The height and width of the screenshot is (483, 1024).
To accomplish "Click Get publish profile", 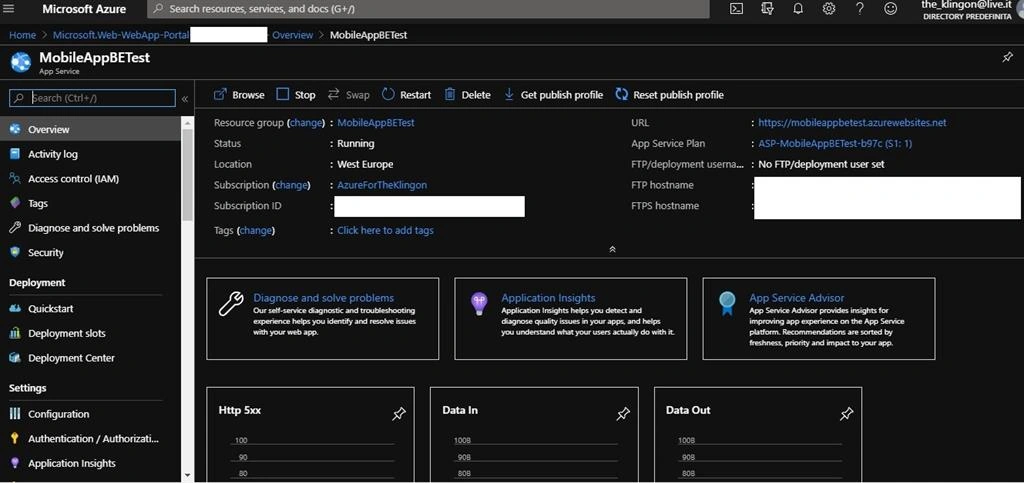I will 553,95.
